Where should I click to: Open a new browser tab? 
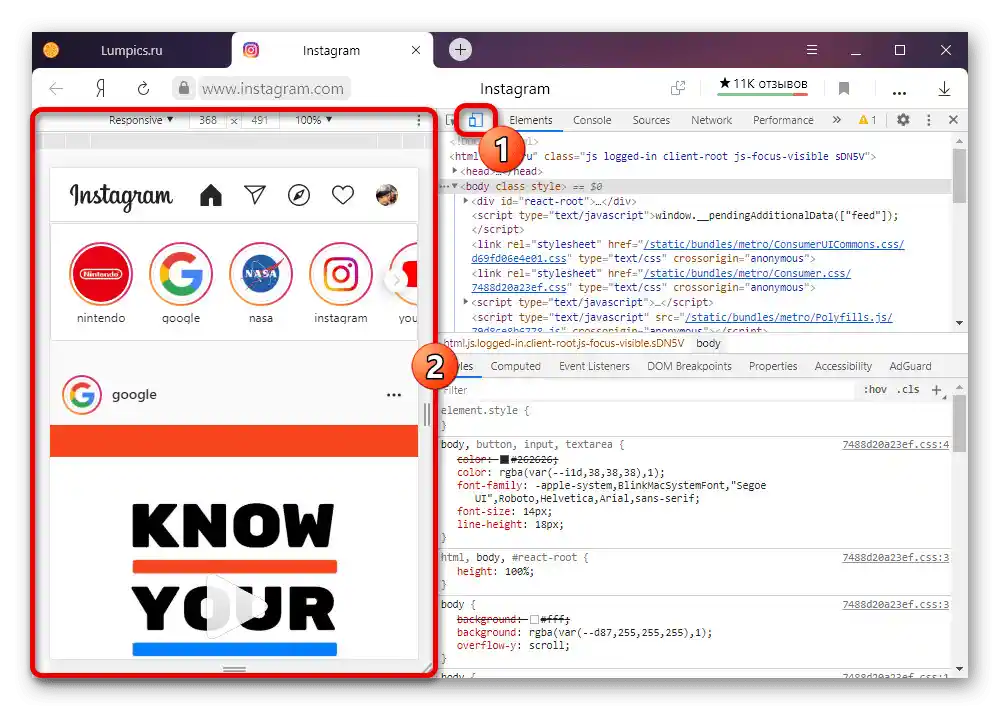(x=460, y=50)
